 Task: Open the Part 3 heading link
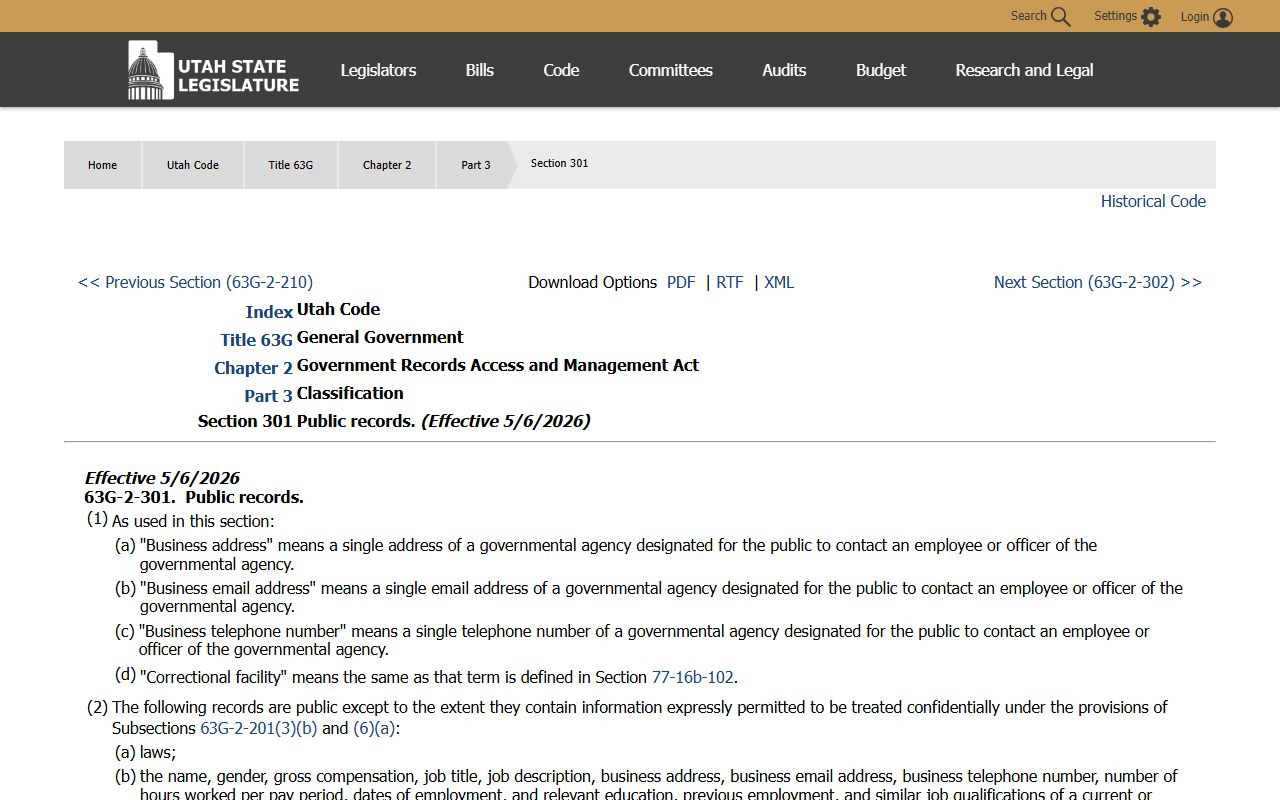tap(268, 396)
